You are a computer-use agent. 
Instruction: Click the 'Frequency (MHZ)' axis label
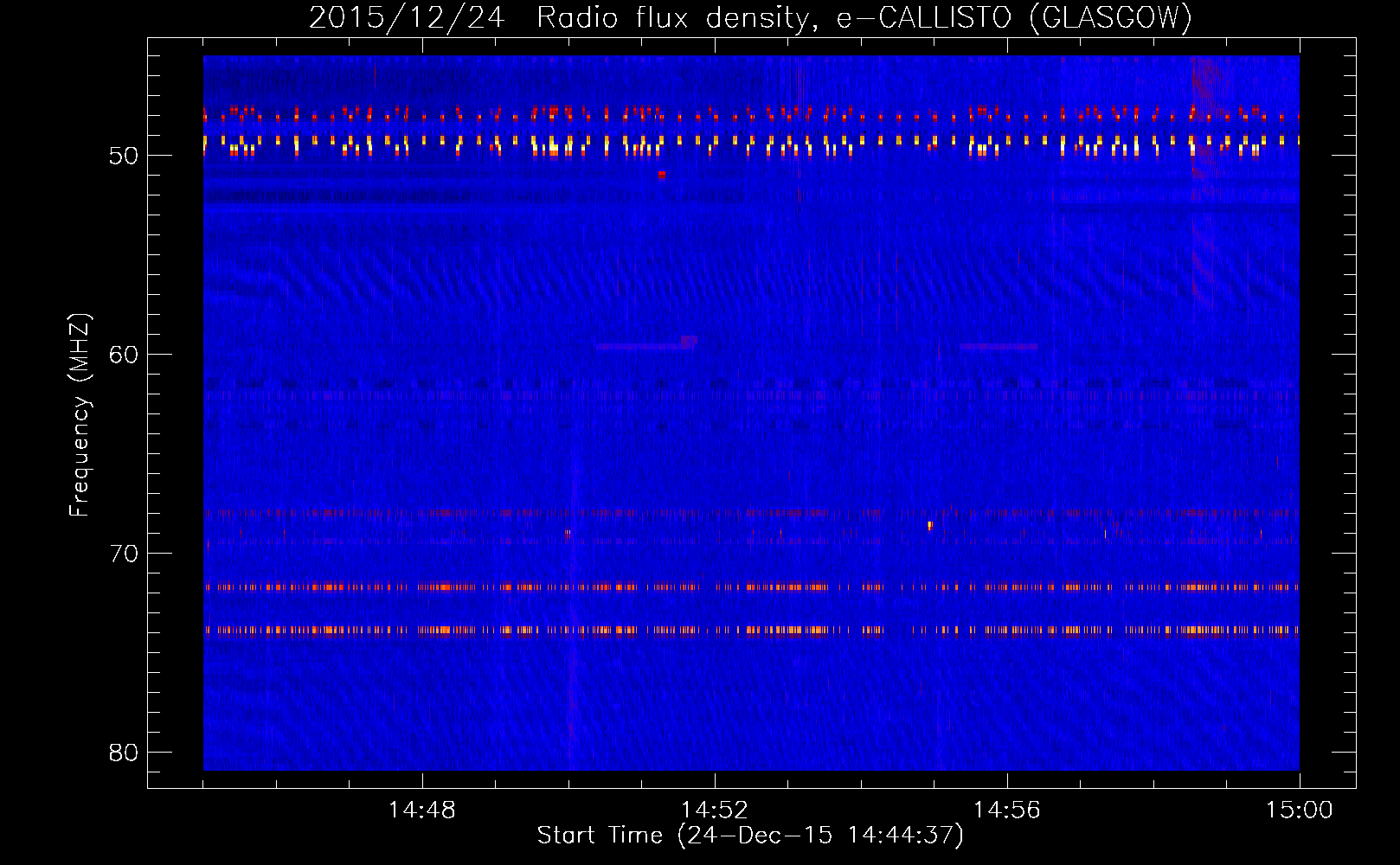click(80, 415)
